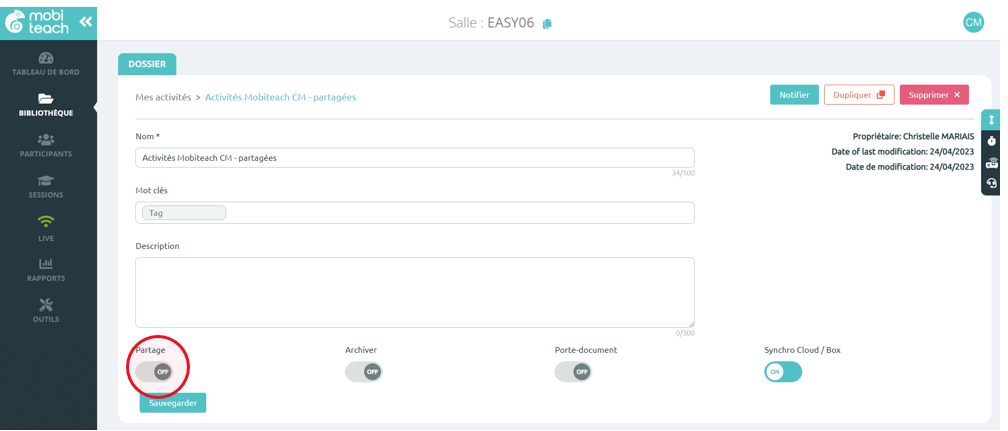Toggle the Porte-document switch
The image size is (1008, 431).
click(x=573, y=372)
